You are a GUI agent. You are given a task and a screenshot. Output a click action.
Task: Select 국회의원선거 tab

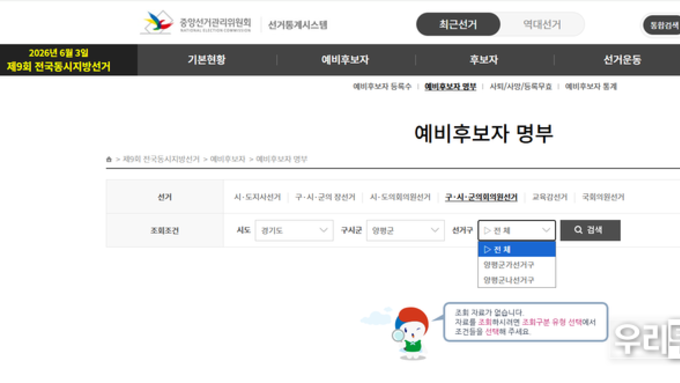point(603,197)
